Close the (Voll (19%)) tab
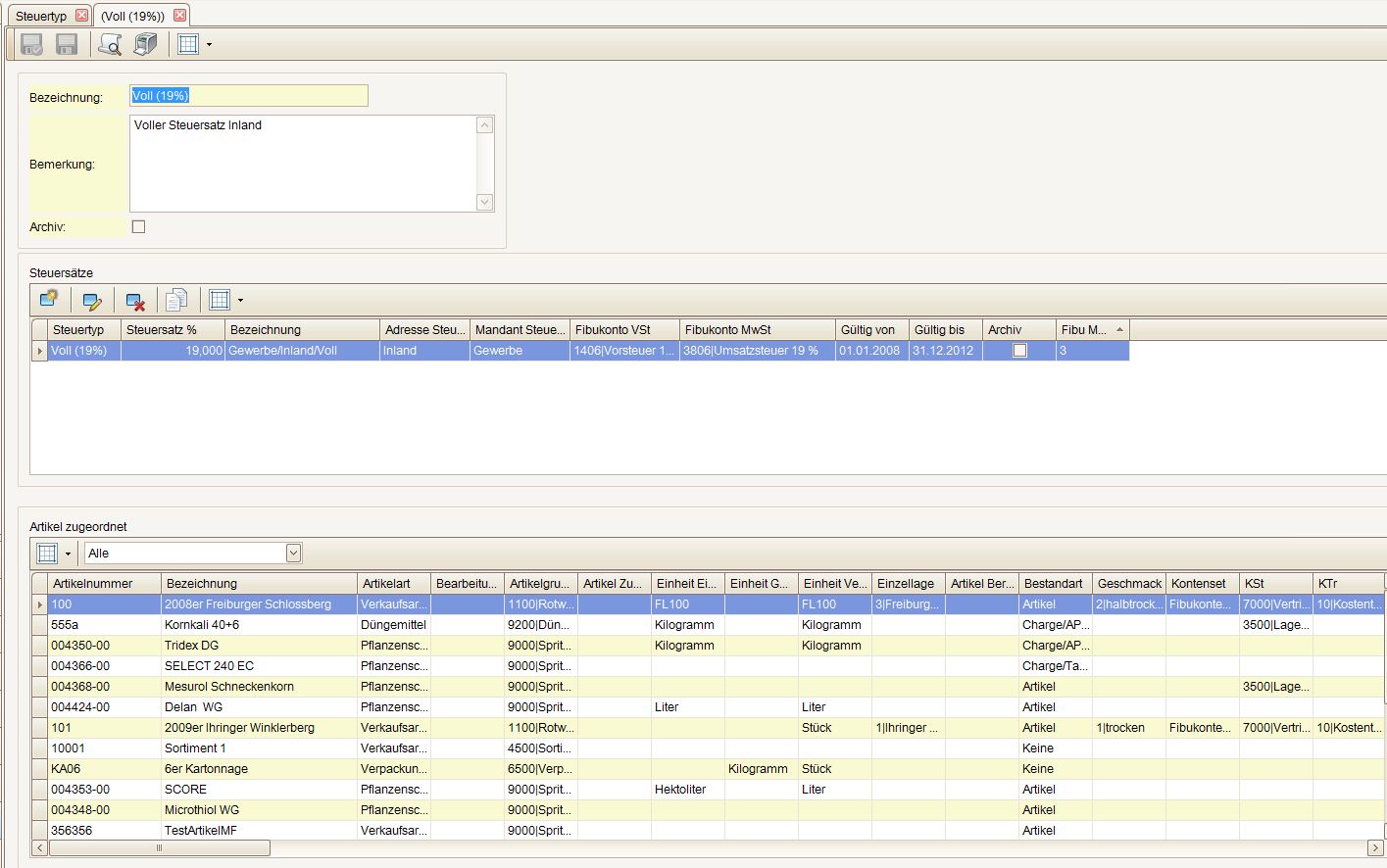1387x868 pixels. tap(179, 16)
